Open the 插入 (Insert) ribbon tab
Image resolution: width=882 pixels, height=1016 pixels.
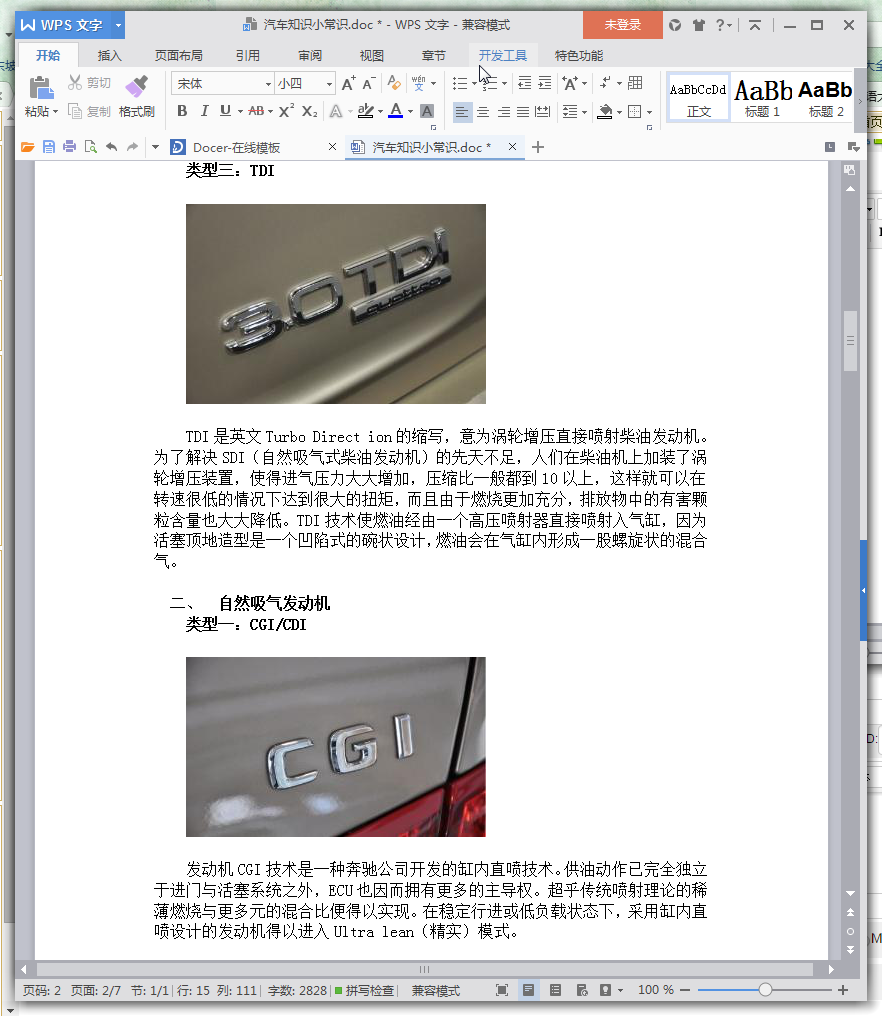point(110,56)
